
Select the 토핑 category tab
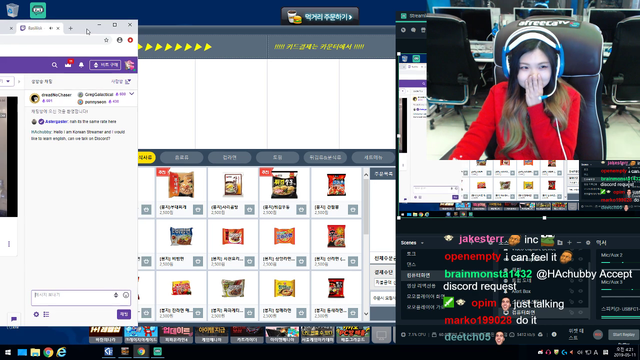pyautogui.click(x=278, y=157)
